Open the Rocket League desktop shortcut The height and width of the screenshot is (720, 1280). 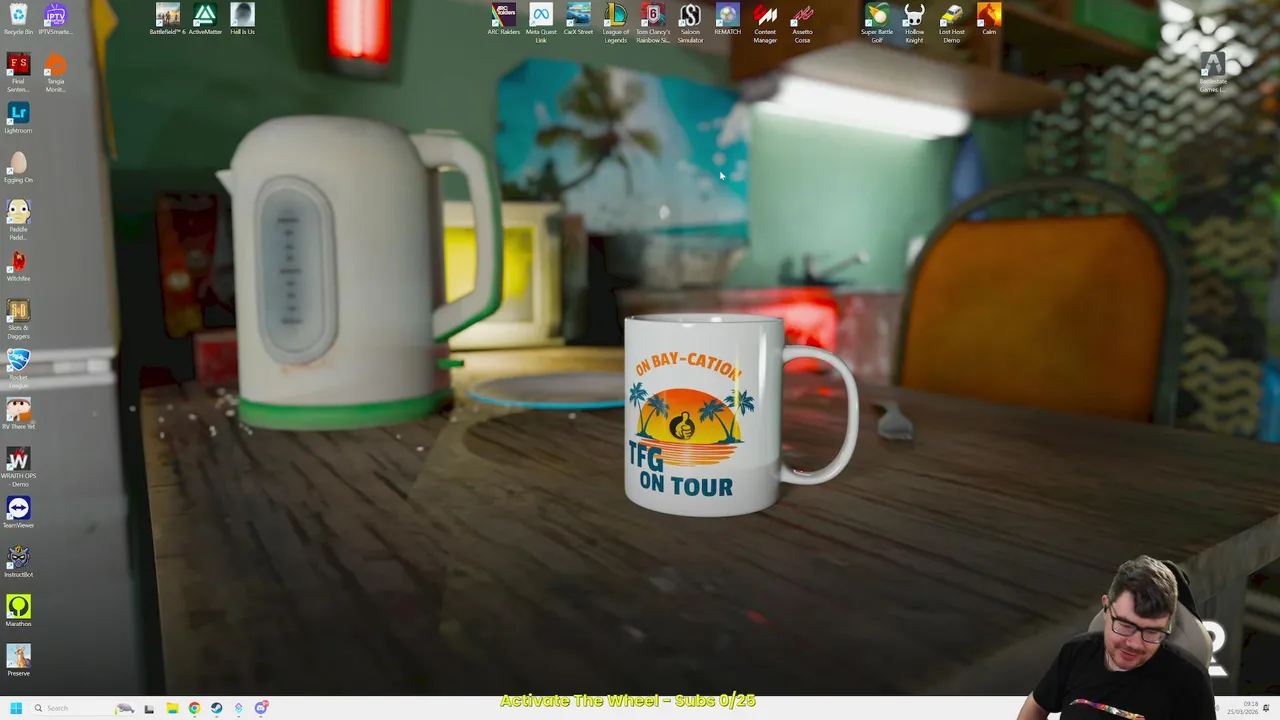pos(18,369)
